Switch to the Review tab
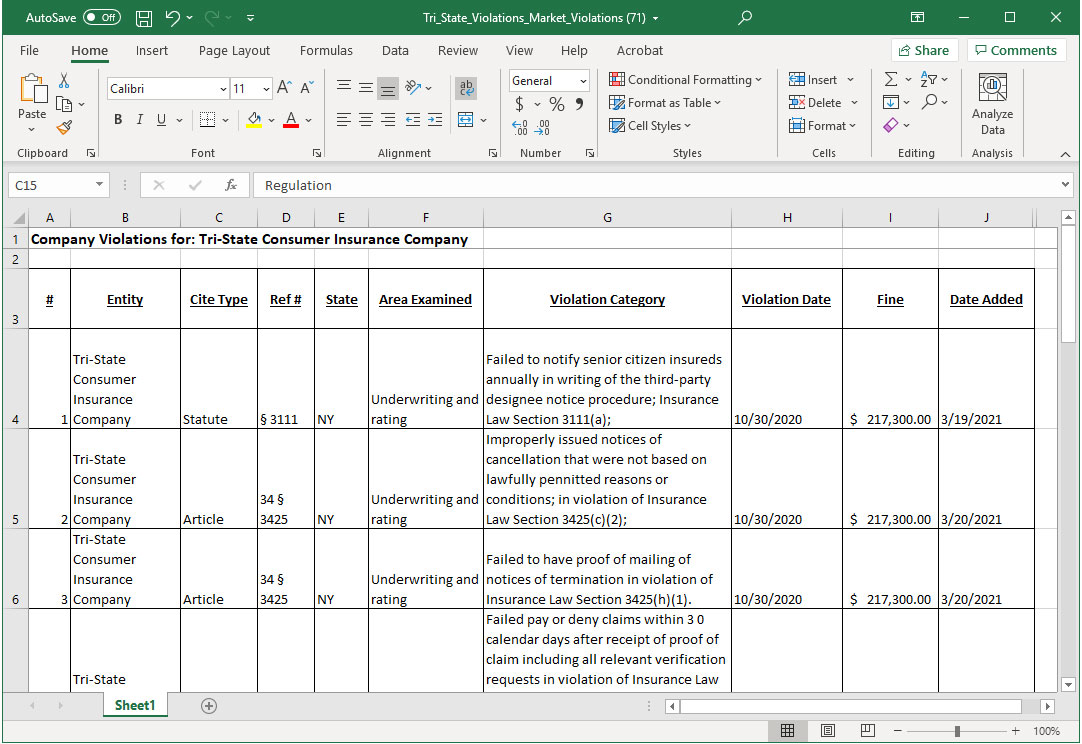Screen dimensions: 1082x744 coord(458,50)
